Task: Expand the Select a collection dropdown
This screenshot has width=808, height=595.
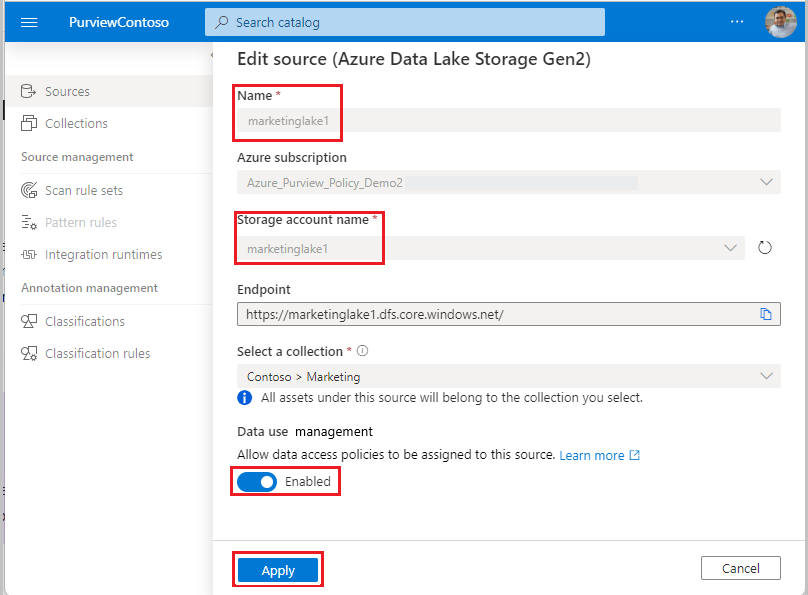Action: [x=766, y=376]
